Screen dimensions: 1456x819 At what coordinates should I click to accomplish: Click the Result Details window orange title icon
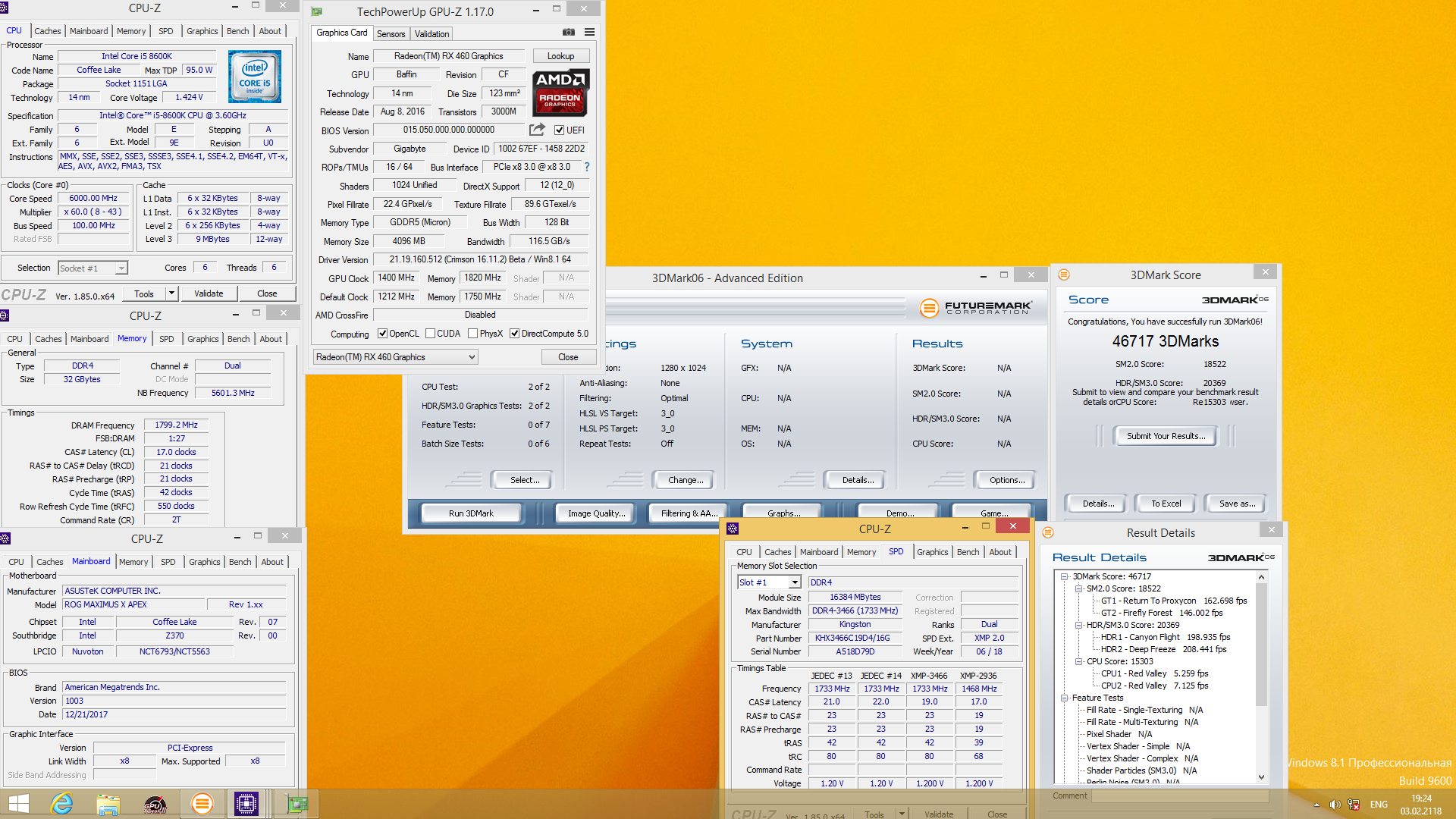click(1048, 532)
